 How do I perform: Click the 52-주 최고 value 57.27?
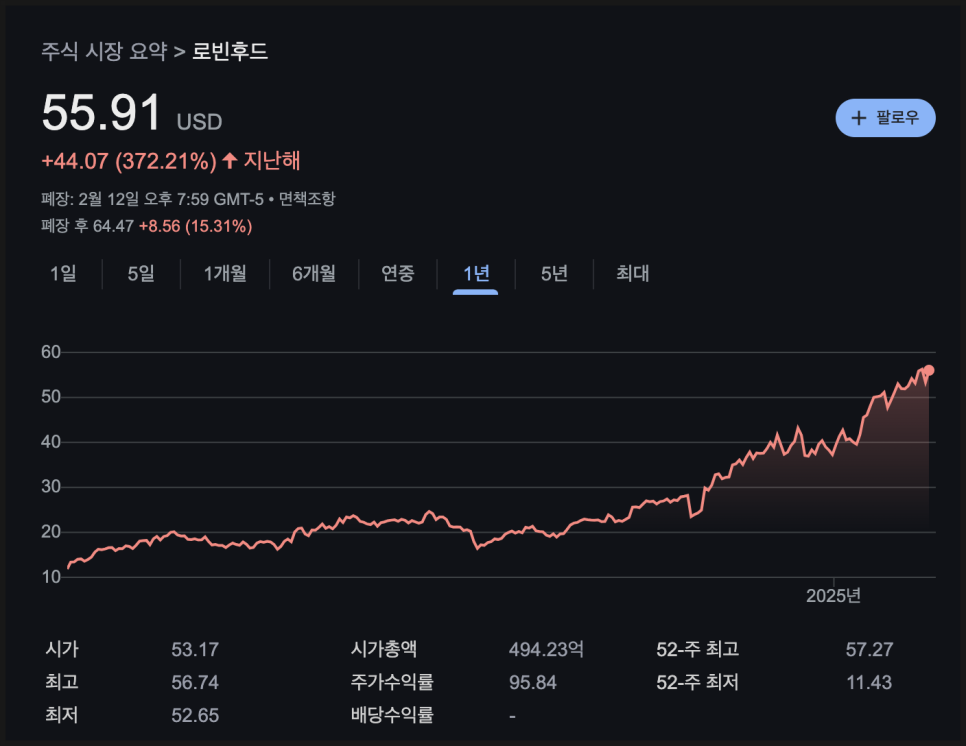tap(869, 649)
